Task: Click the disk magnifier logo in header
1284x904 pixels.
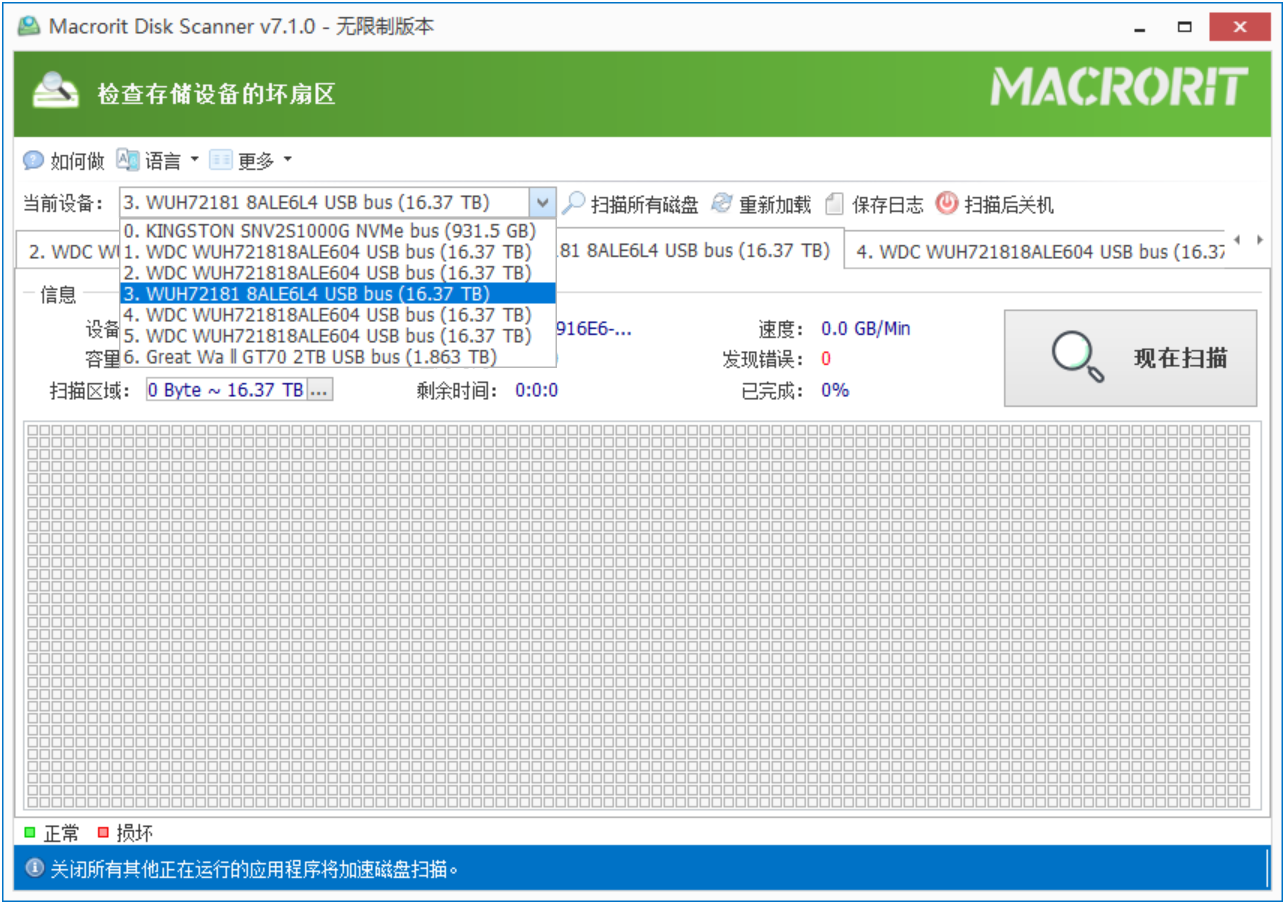Action: tap(55, 91)
